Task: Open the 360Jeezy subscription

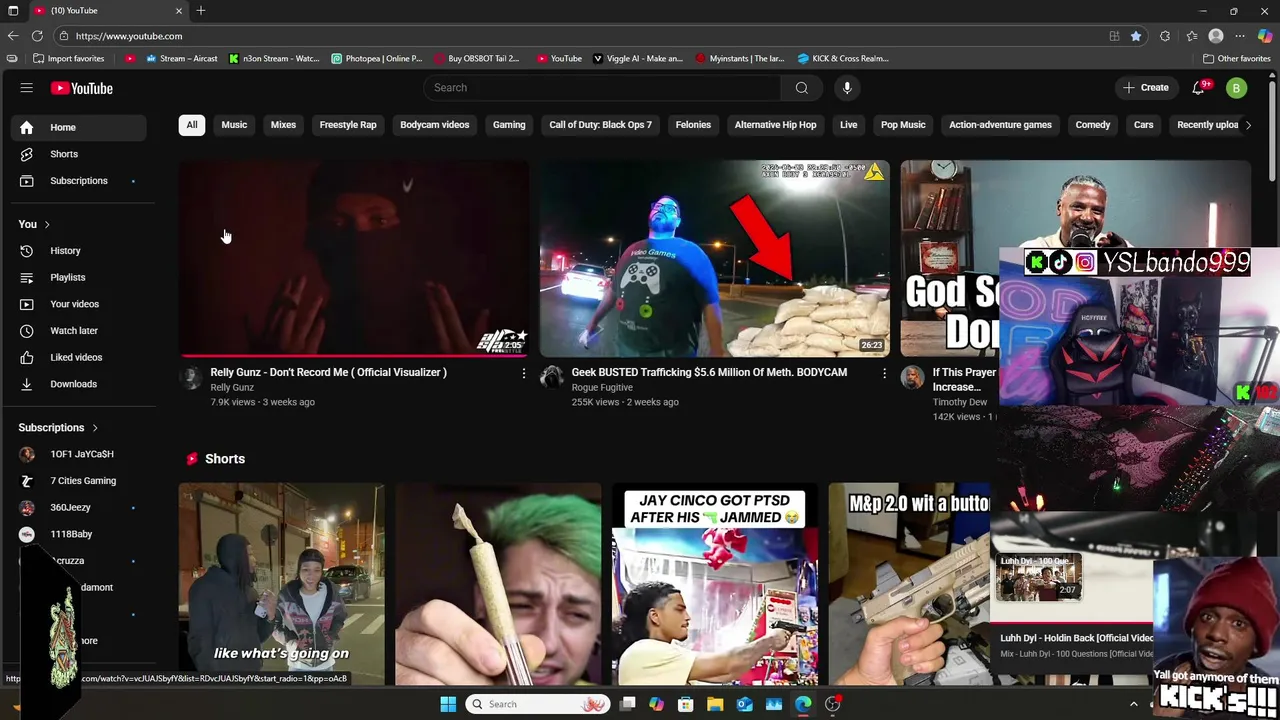Action: (x=79, y=508)
